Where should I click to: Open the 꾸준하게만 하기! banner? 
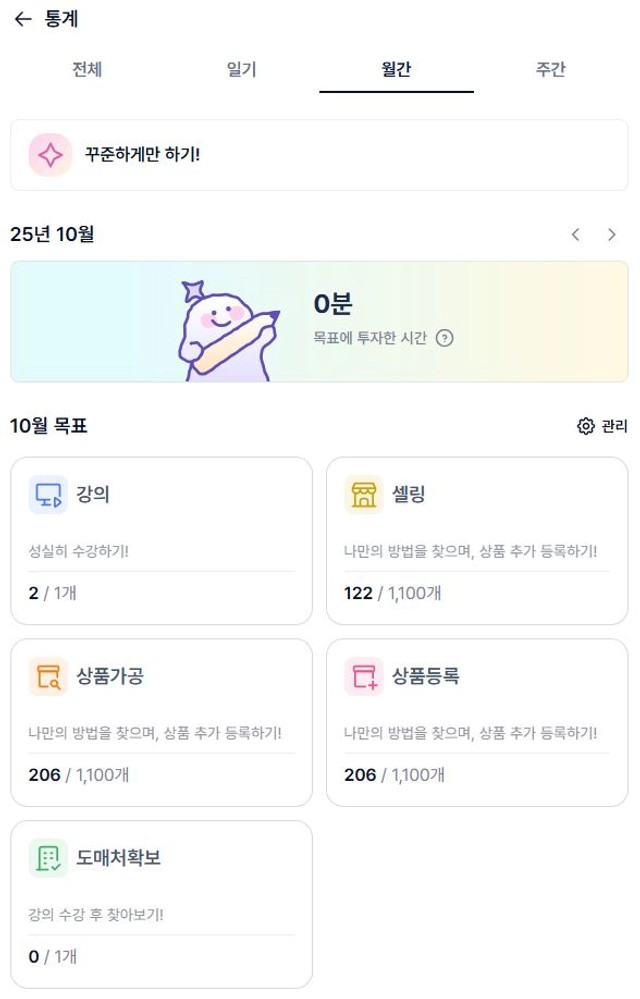(319, 155)
